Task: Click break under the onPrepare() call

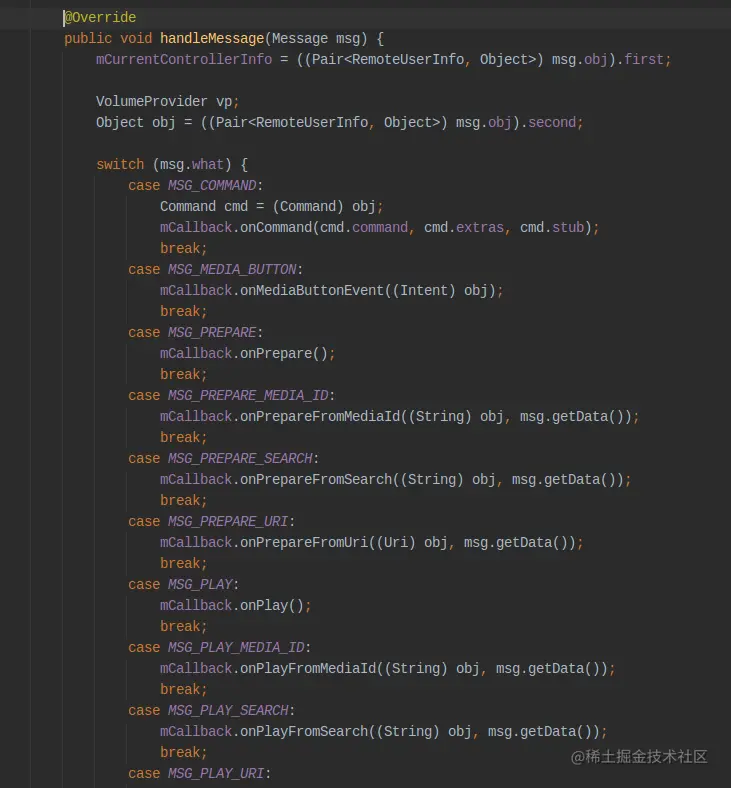Action: coord(183,375)
